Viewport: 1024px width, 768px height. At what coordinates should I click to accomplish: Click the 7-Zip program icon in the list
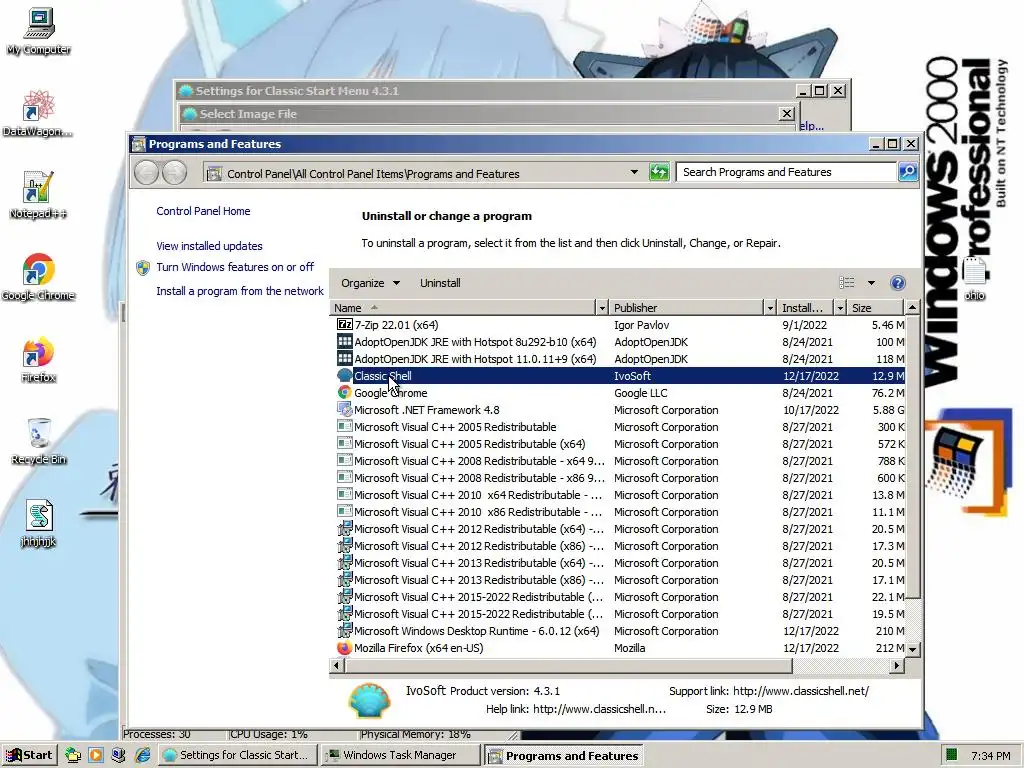(344, 325)
